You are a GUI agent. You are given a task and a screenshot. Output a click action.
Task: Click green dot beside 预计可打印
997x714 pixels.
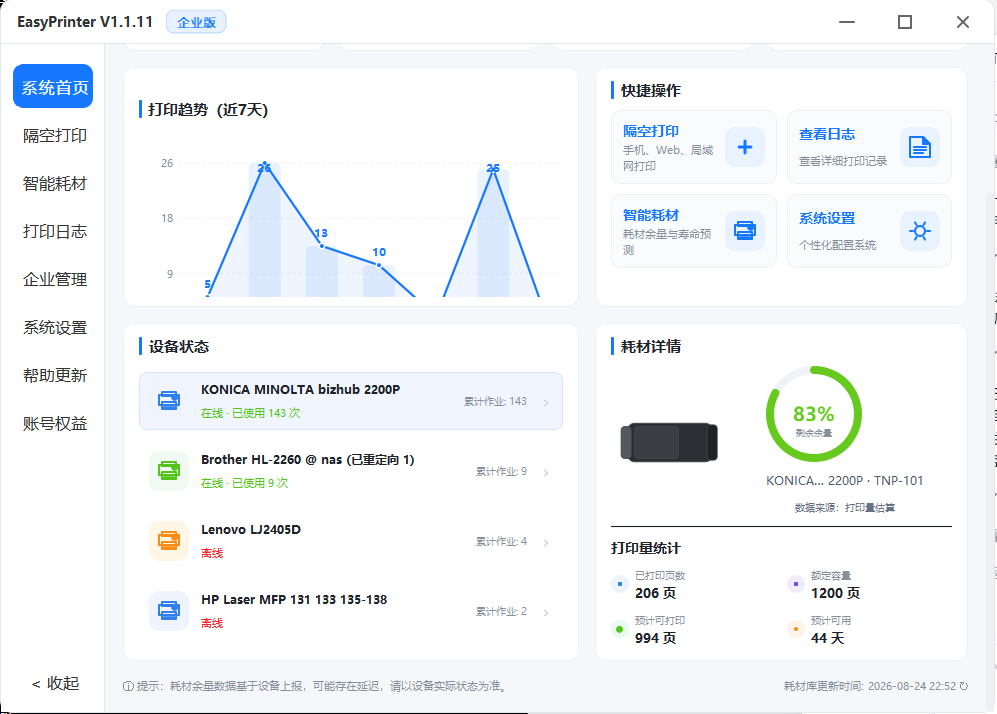coord(620,629)
